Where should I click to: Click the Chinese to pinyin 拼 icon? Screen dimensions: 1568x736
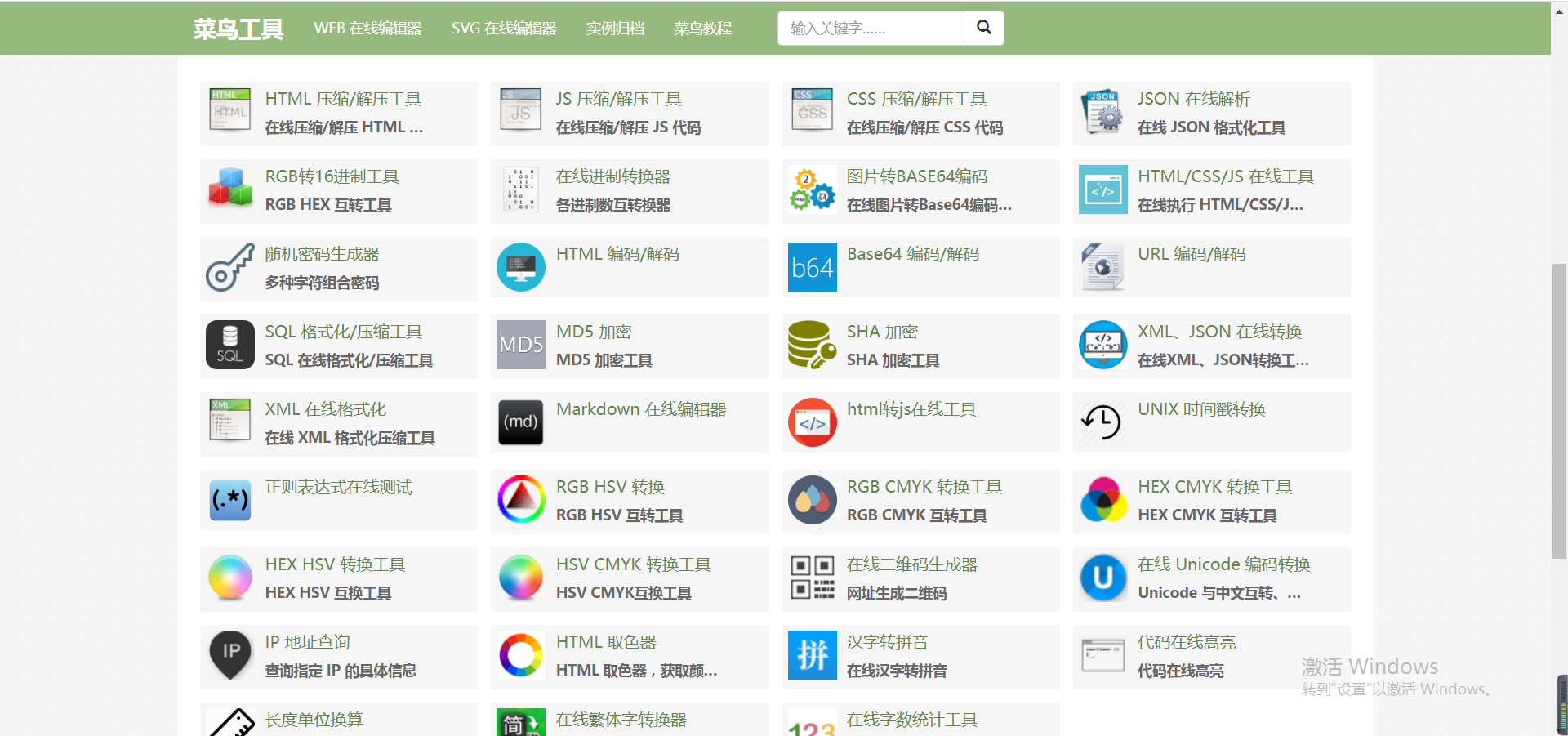click(813, 655)
